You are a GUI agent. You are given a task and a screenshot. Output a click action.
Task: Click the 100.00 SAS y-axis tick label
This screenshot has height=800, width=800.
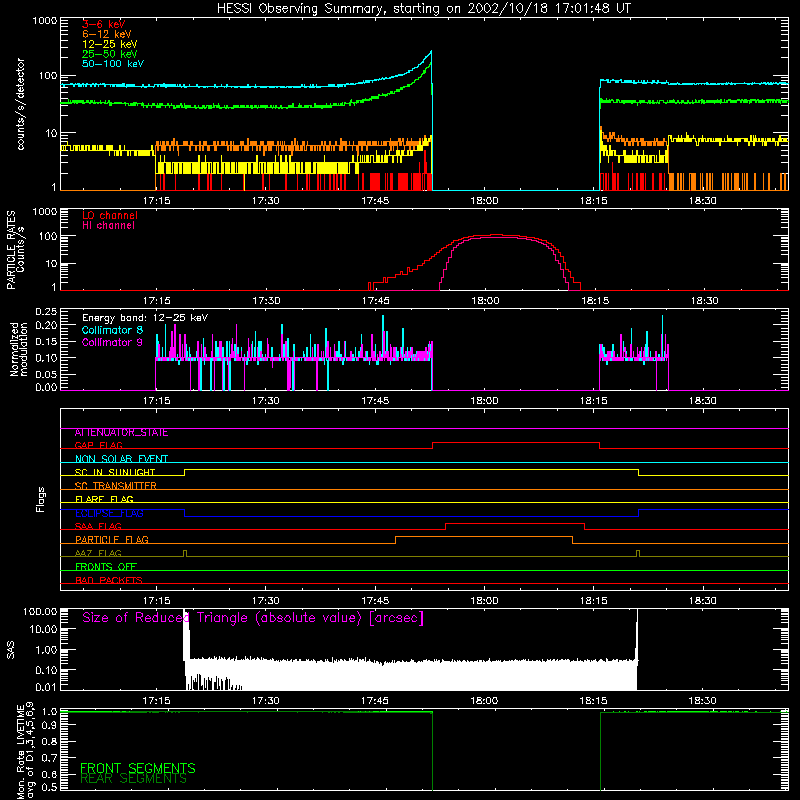tap(40, 611)
